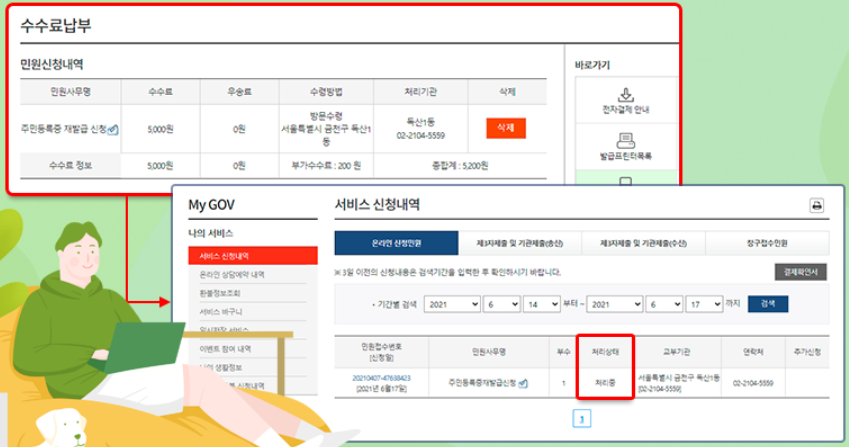Screen dimensions: 849x447
Task: Click the 바로가기 heading
Action: [592, 65]
